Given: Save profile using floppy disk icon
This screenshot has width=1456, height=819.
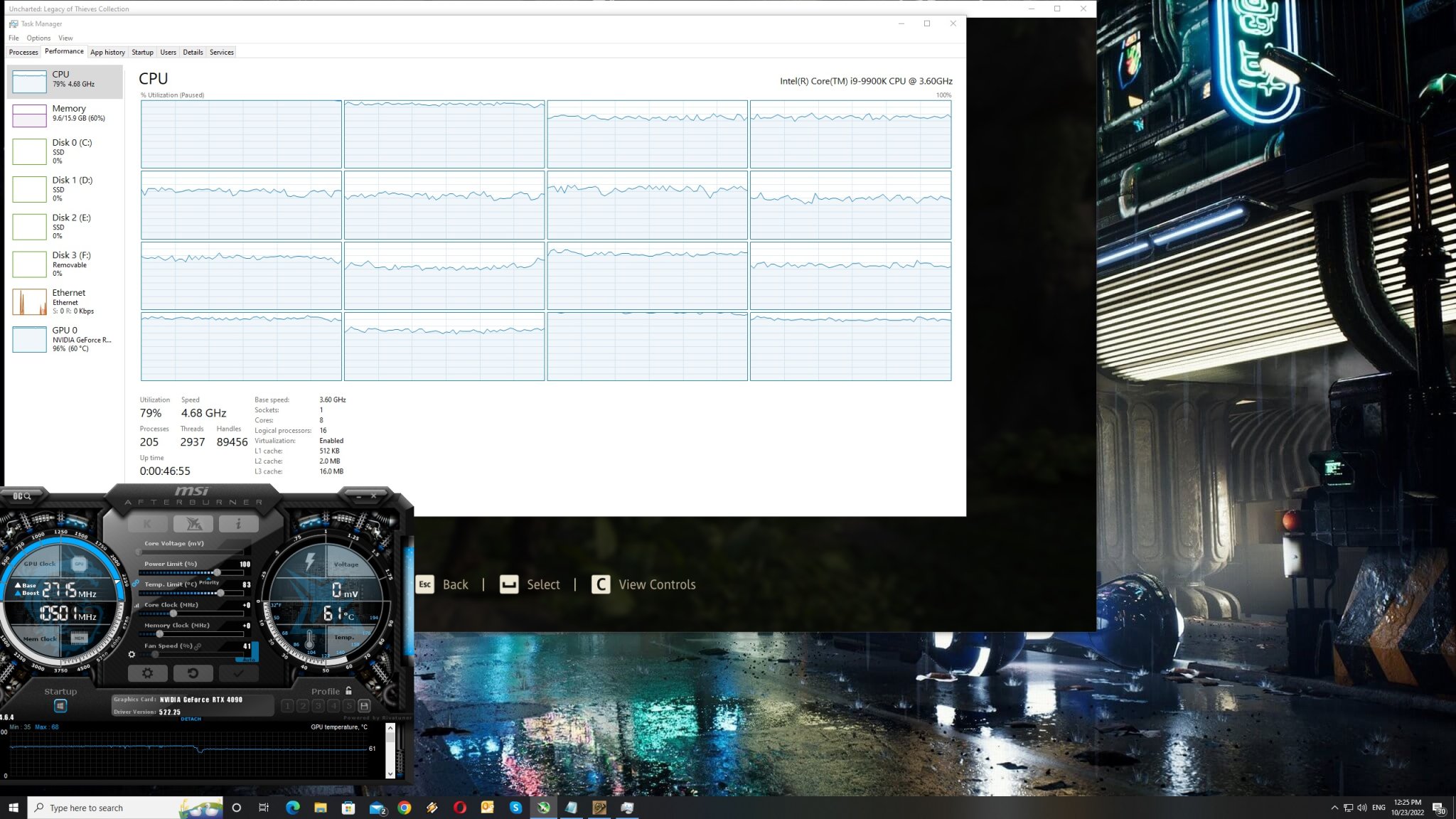Looking at the screenshot, I should coord(364,706).
